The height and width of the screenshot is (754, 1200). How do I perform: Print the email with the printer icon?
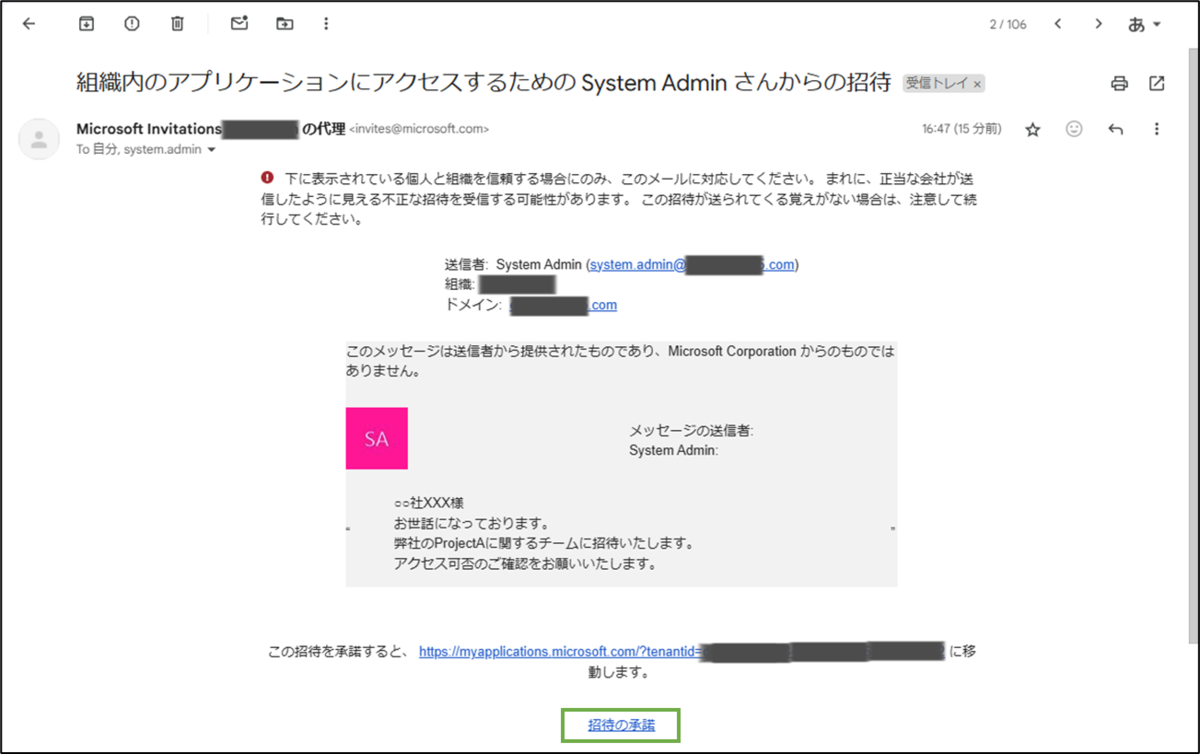pos(1120,84)
